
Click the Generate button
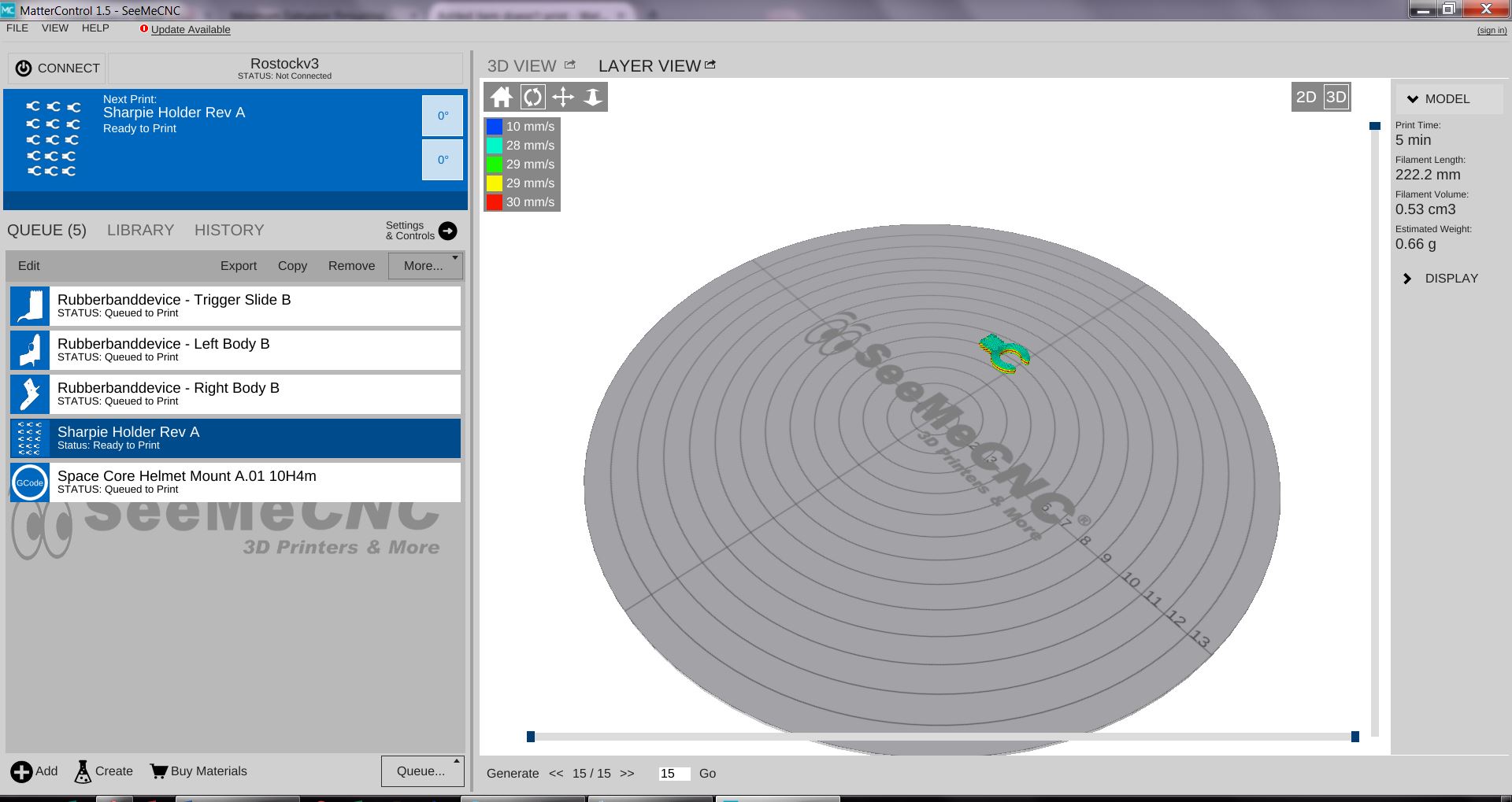513,774
